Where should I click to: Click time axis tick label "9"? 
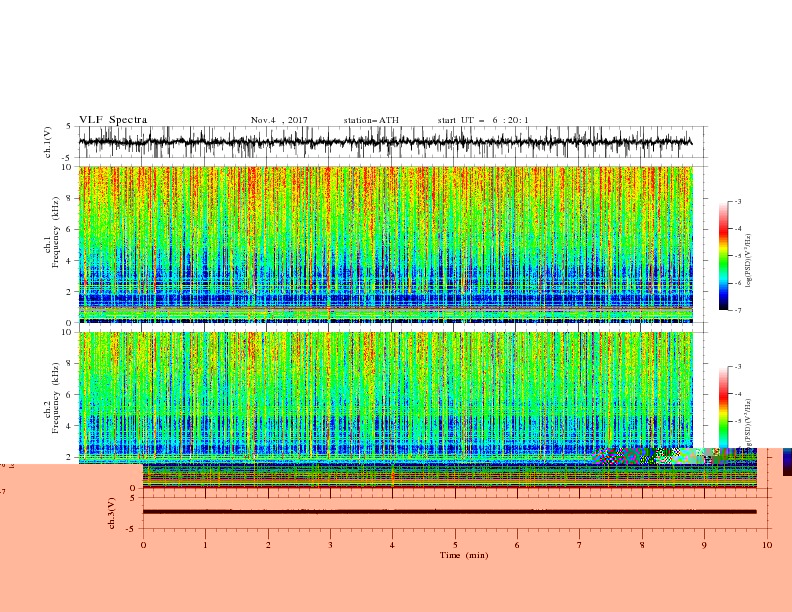pyautogui.click(x=704, y=545)
